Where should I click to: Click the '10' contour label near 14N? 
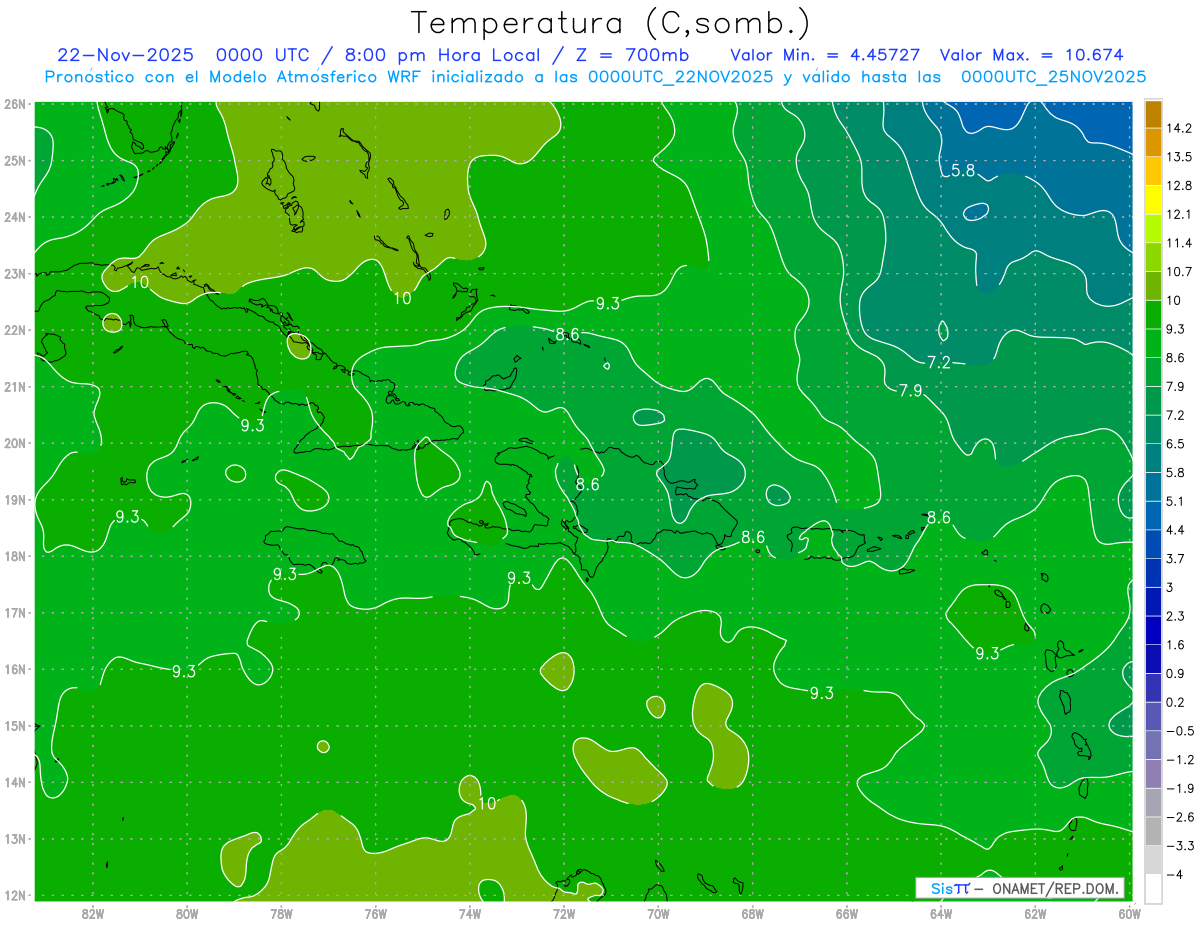click(x=487, y=803)
